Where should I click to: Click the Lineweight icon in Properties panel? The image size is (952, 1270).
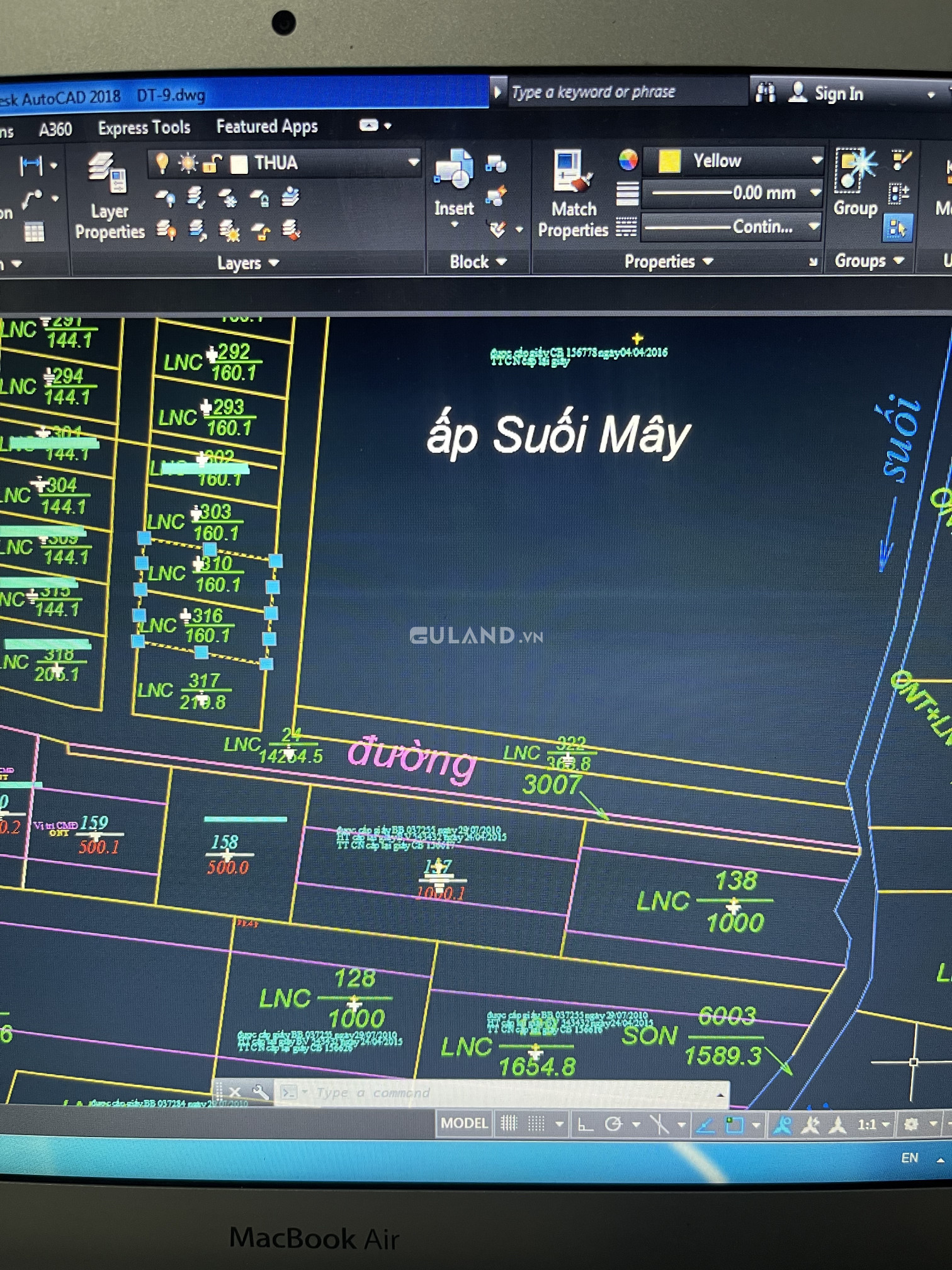[627, 193]
